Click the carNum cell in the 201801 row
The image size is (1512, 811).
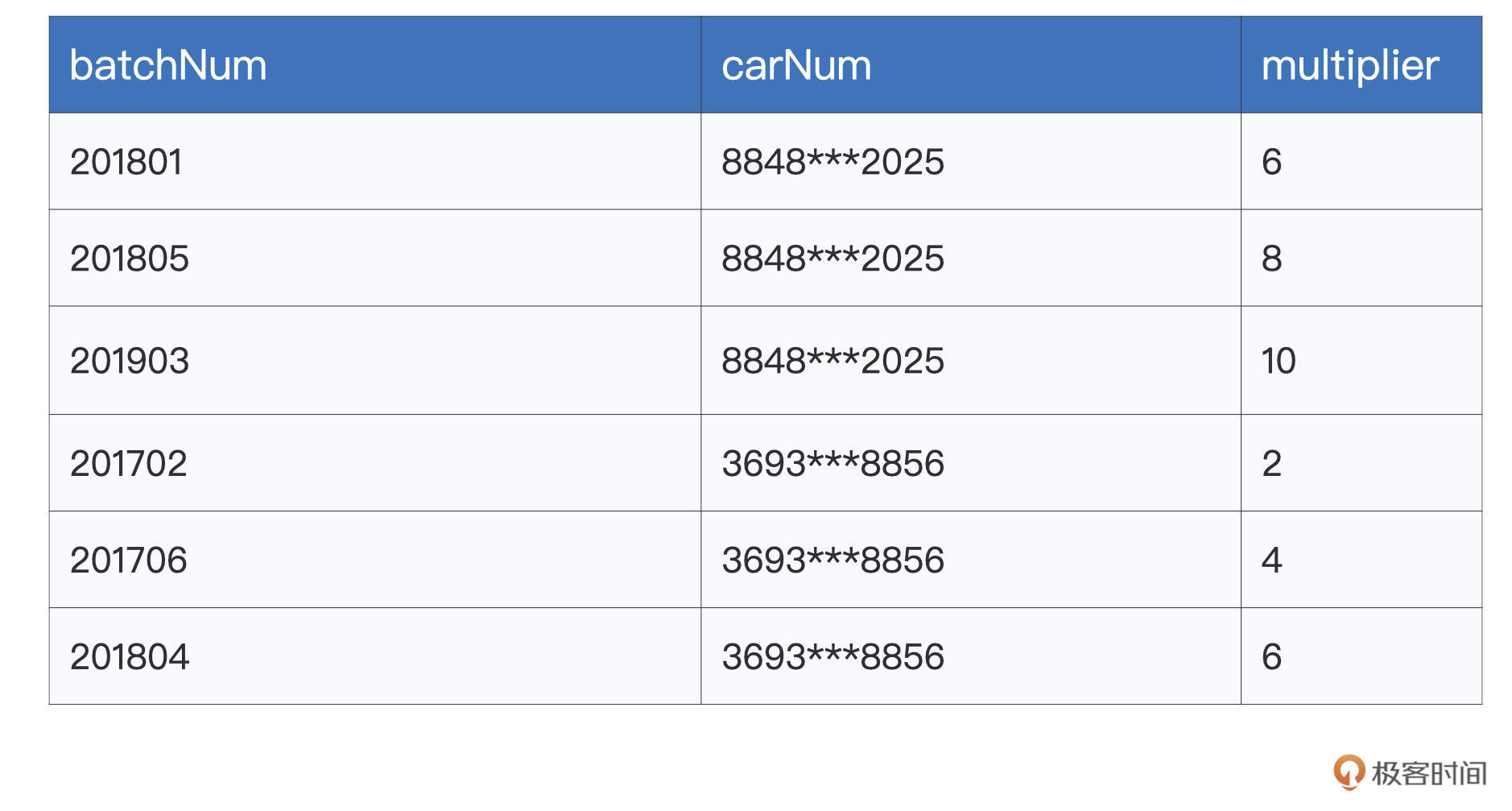tap(832, 162)
